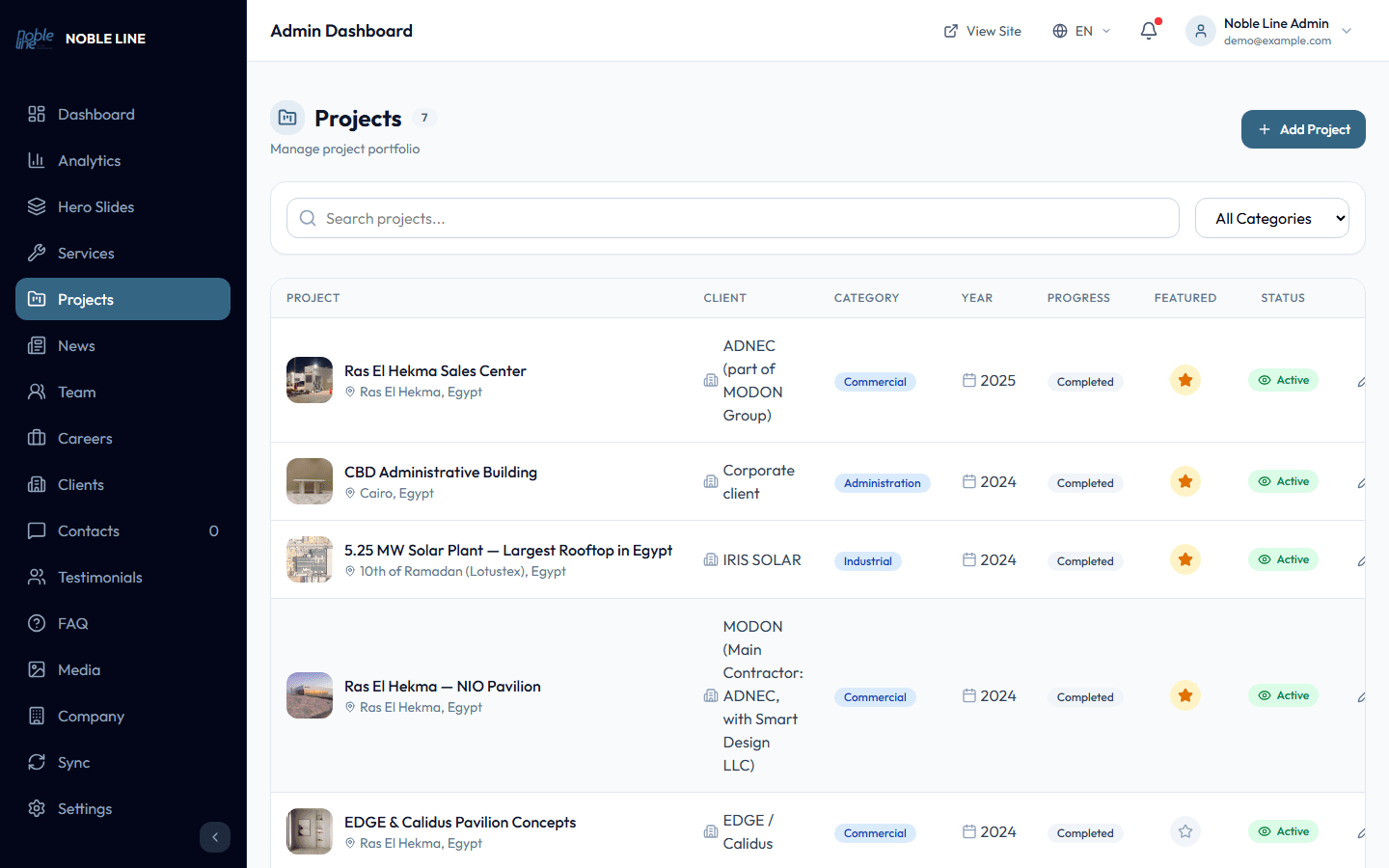Image resolution: width=1389 pixels, height=868 pixels.
Task: Click the Careers briefcase icon
Action: [37, 438]
